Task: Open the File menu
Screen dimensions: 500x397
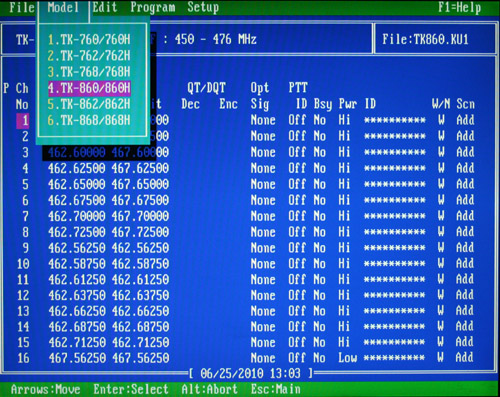Action: point(22,7)
